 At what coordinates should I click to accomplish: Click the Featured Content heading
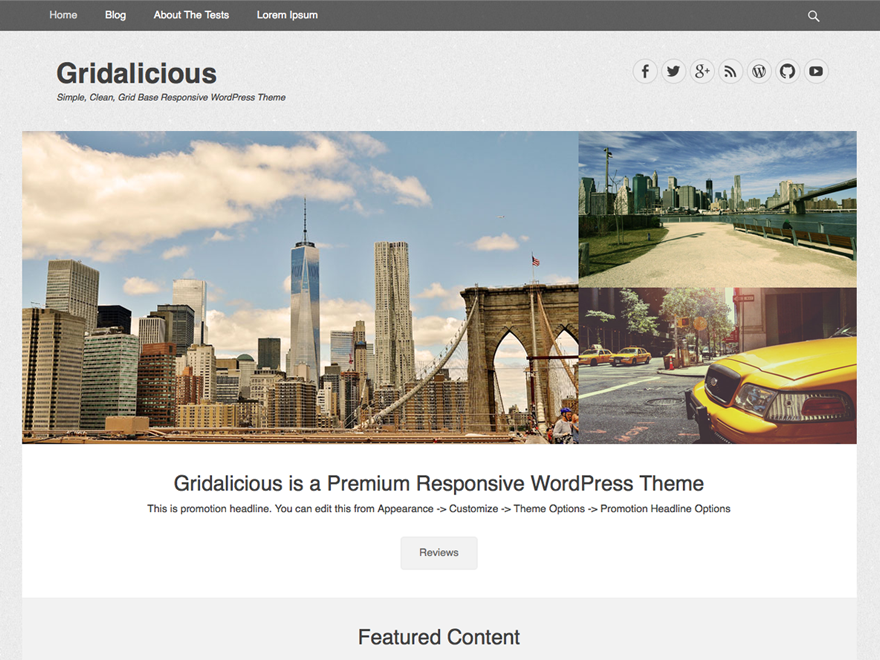[439, 637]
